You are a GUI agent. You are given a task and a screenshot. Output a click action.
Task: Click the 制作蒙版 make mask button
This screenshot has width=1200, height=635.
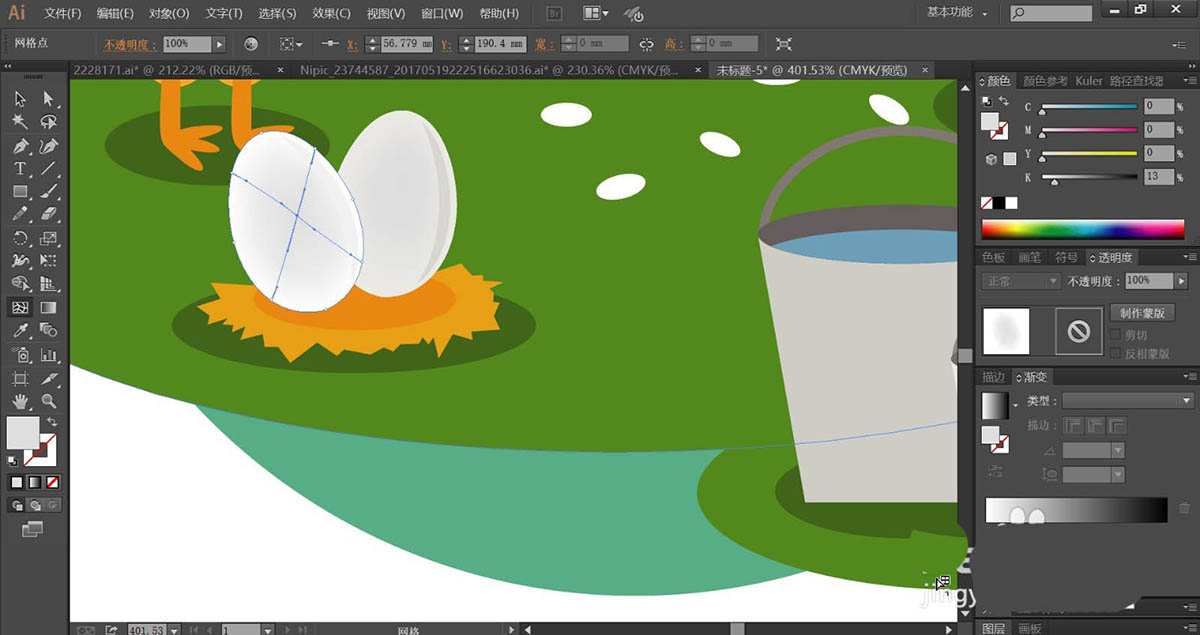[1142, 313]
